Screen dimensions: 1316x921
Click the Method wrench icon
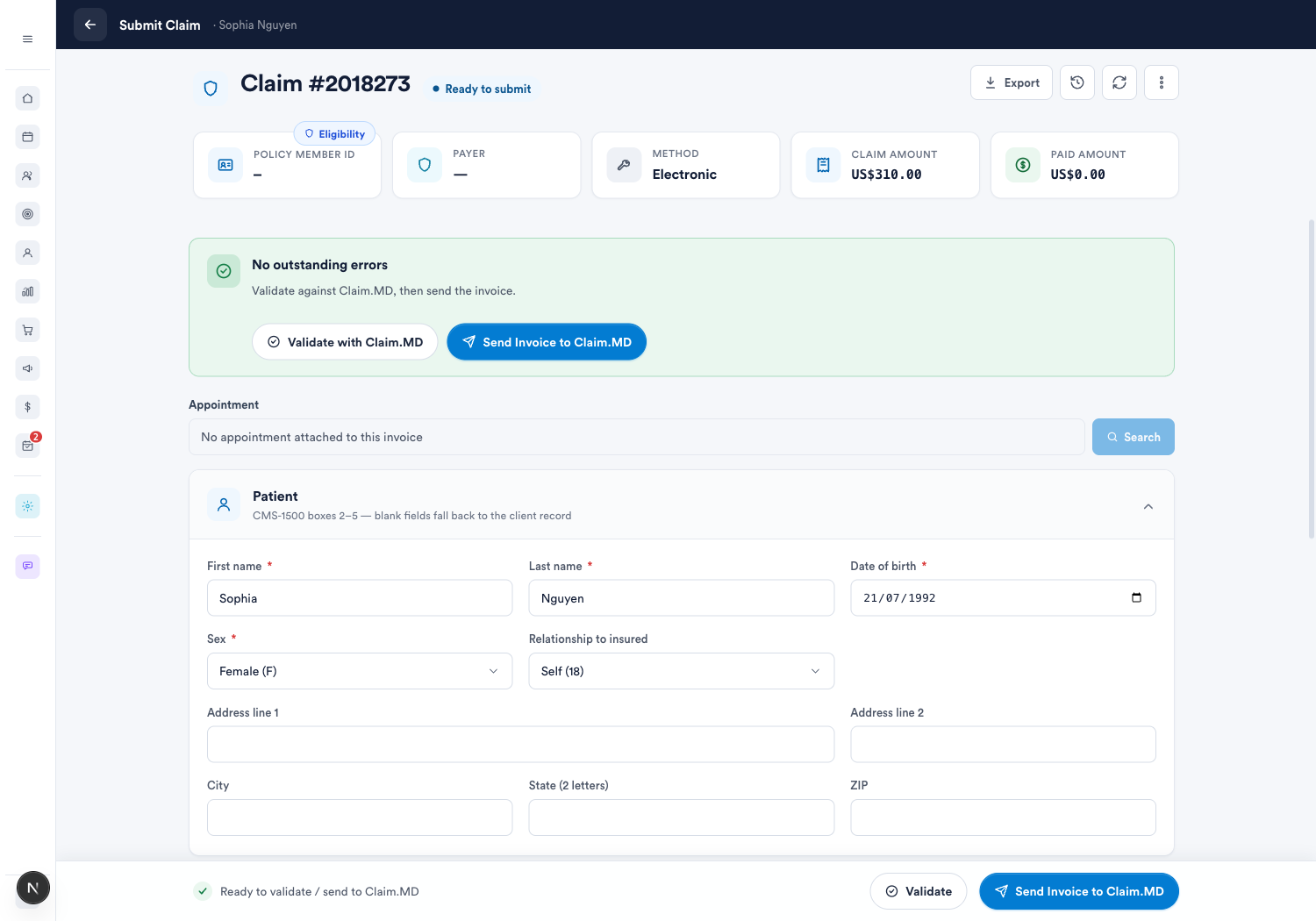click(x=624, y=165)
